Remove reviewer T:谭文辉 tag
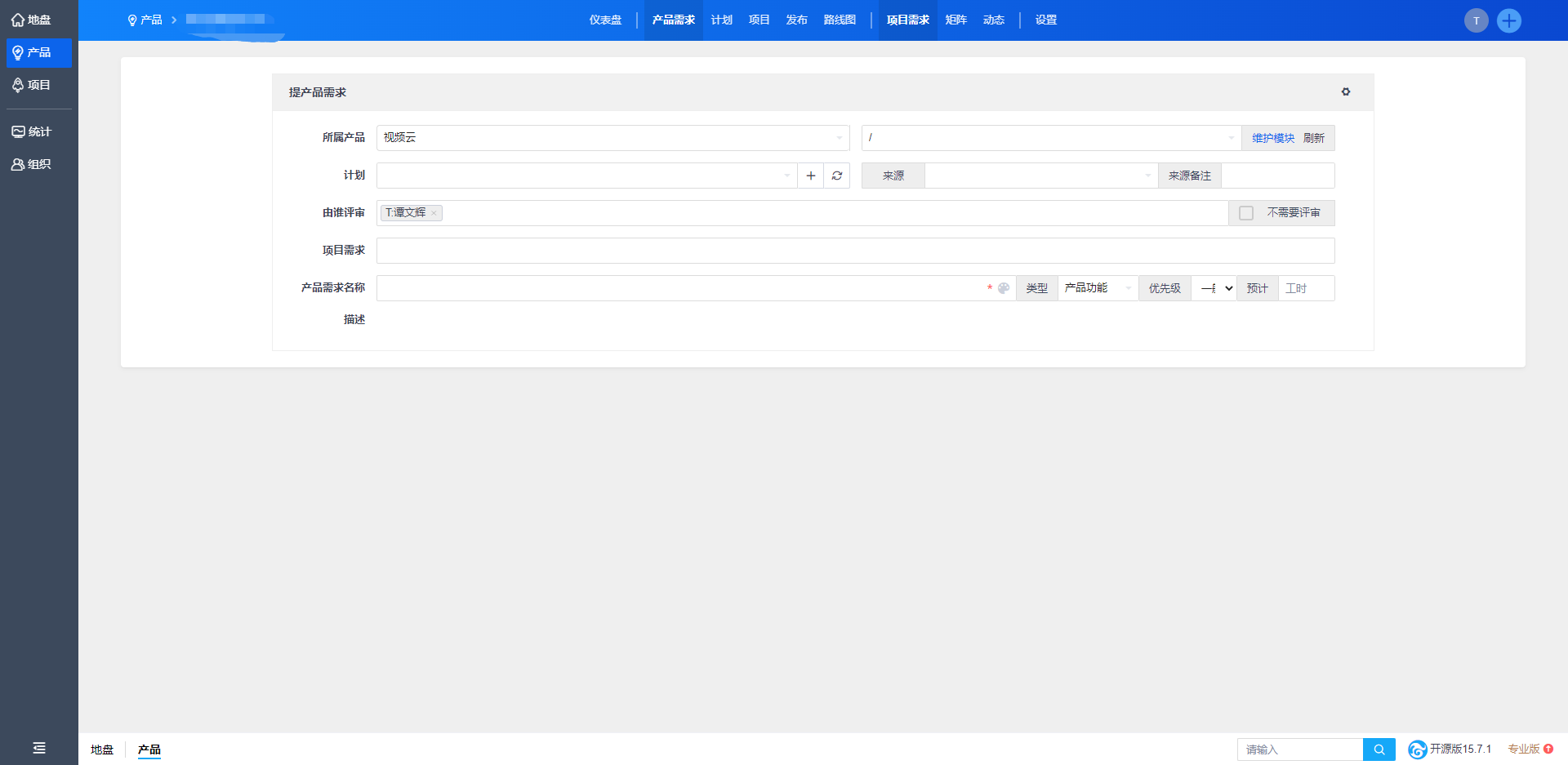The image size is (1568, 765). pyautogui.click(x=434, y=213)
